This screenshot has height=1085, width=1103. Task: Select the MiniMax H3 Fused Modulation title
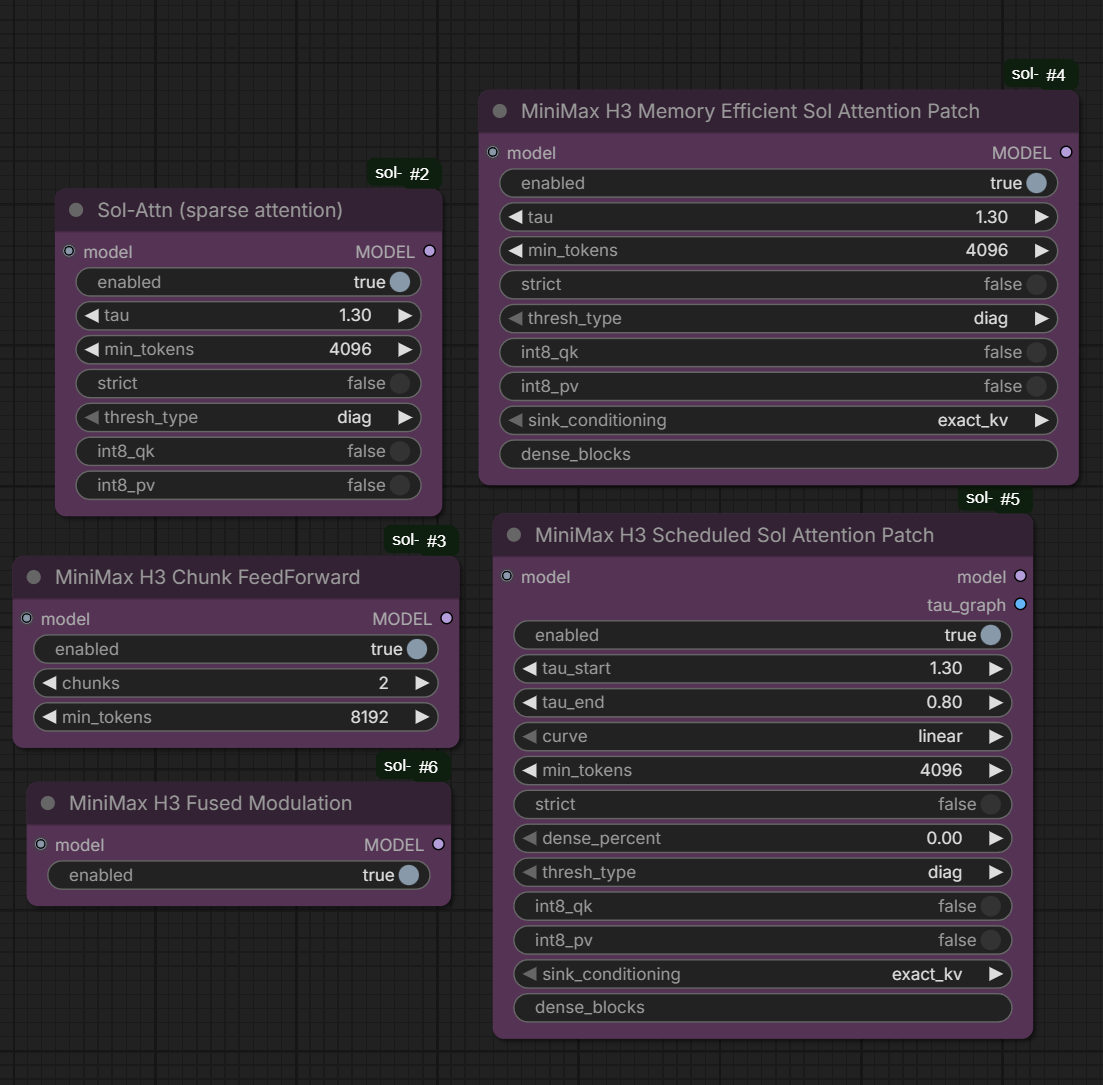coord(210,803)
